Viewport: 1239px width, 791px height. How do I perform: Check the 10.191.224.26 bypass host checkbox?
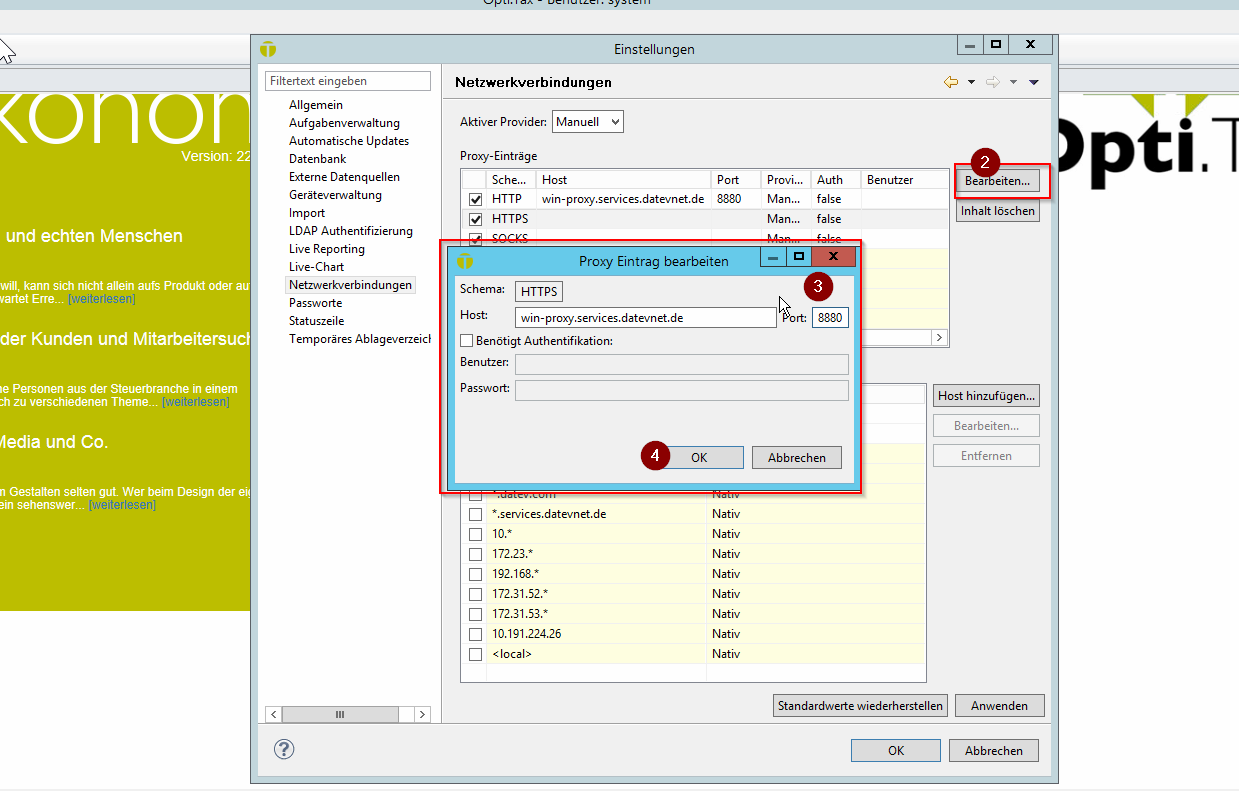(x=476, y=634)
